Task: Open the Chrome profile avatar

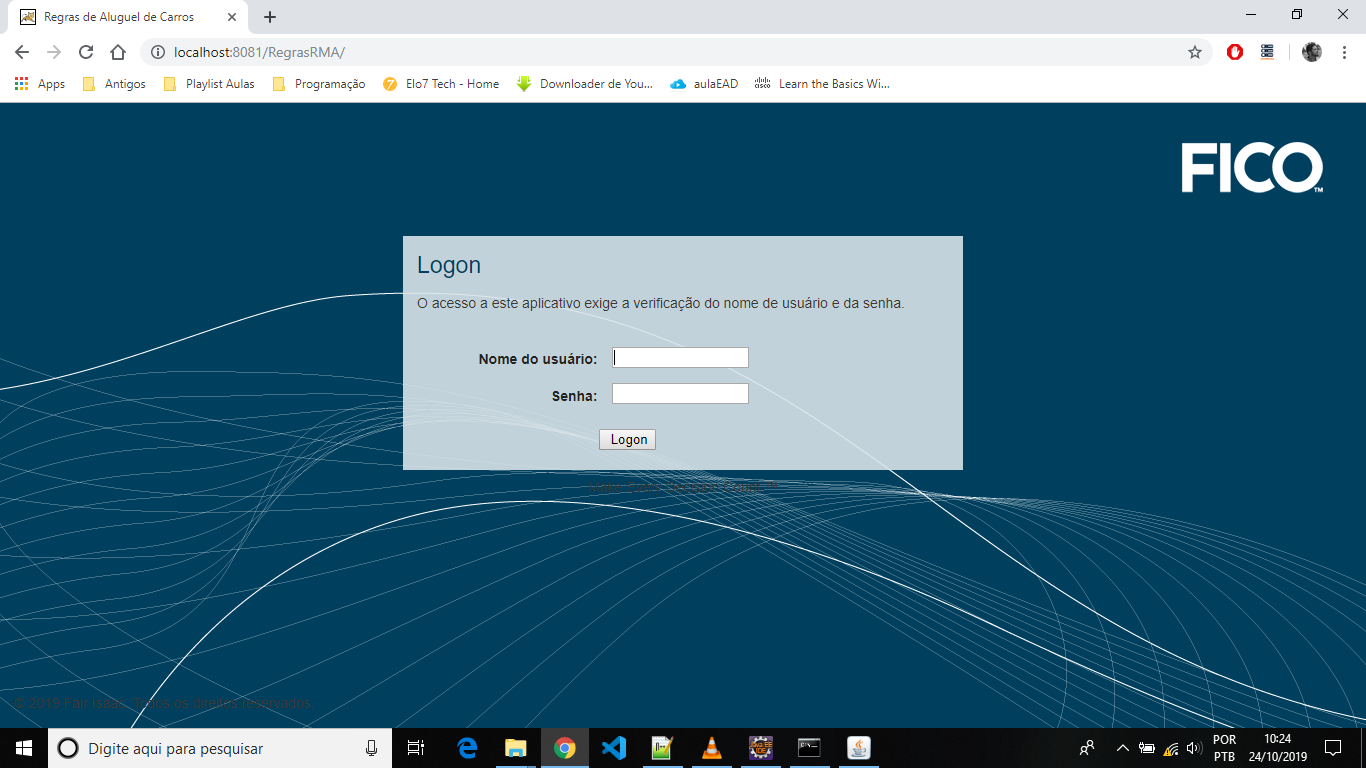Action: tap(1311, 52)
